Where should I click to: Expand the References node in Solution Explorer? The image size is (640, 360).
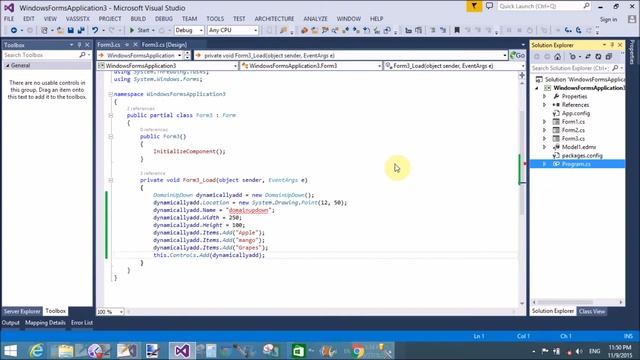pos(544,105)
